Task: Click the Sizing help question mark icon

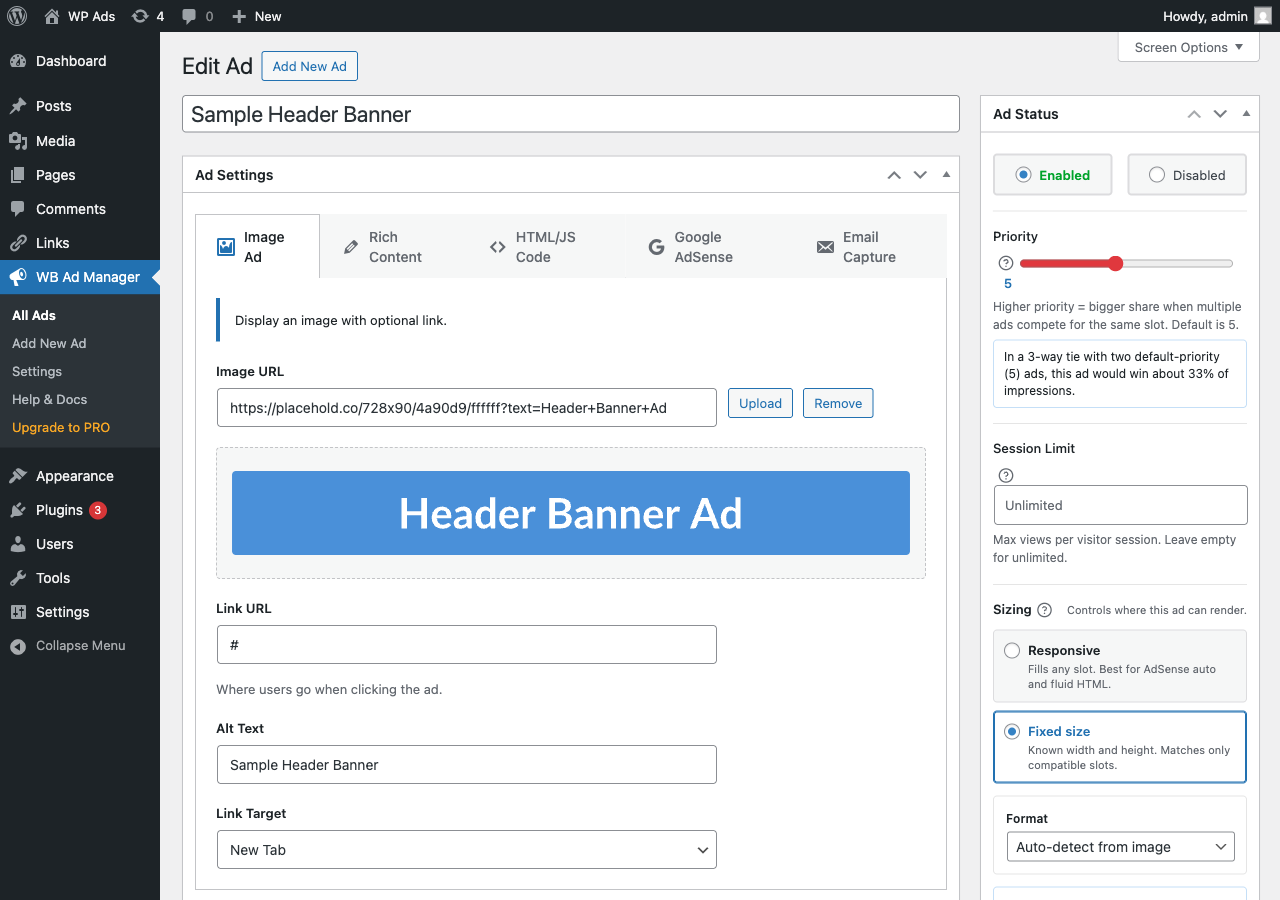Action: coord(1045,609)
